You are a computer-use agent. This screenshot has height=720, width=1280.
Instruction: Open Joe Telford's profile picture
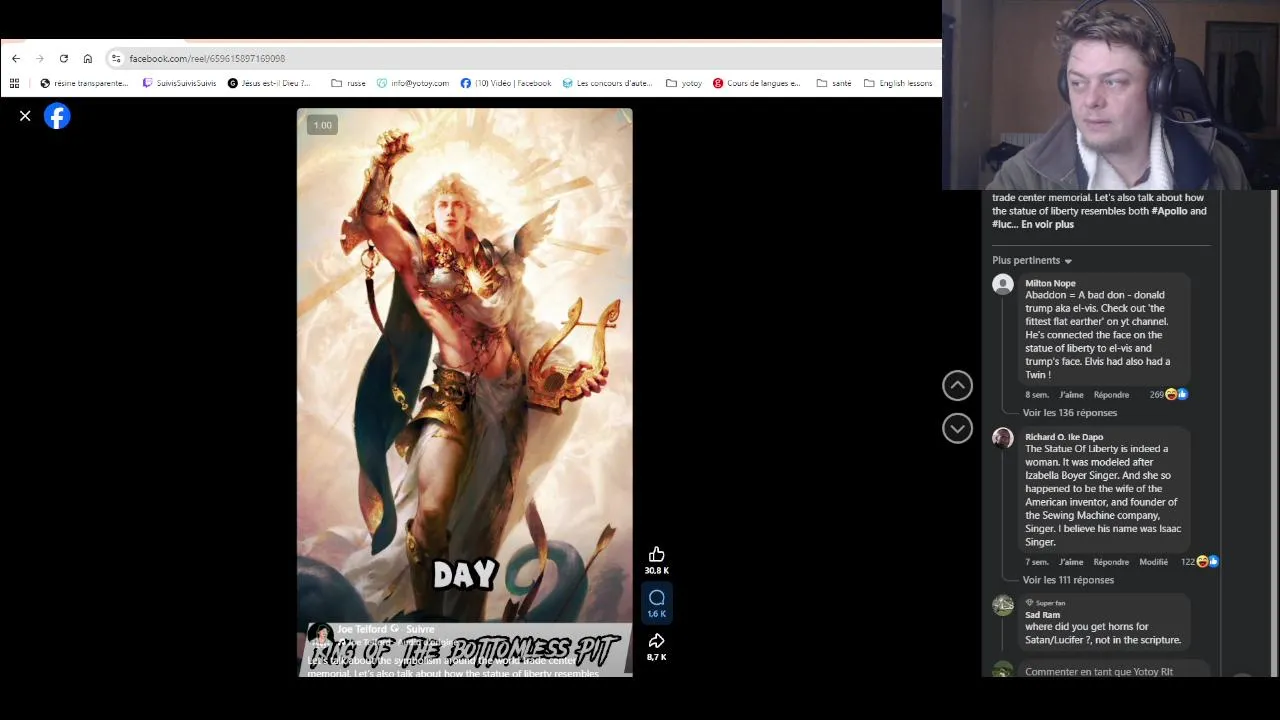[320, 635]
